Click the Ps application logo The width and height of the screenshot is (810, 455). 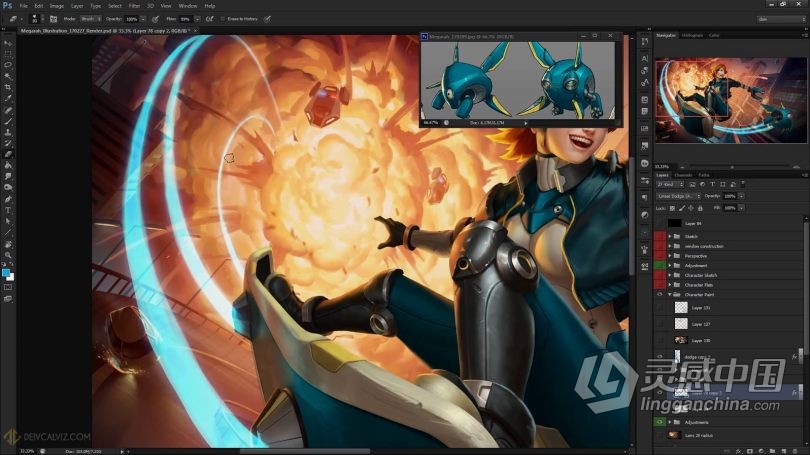point(7,6)
